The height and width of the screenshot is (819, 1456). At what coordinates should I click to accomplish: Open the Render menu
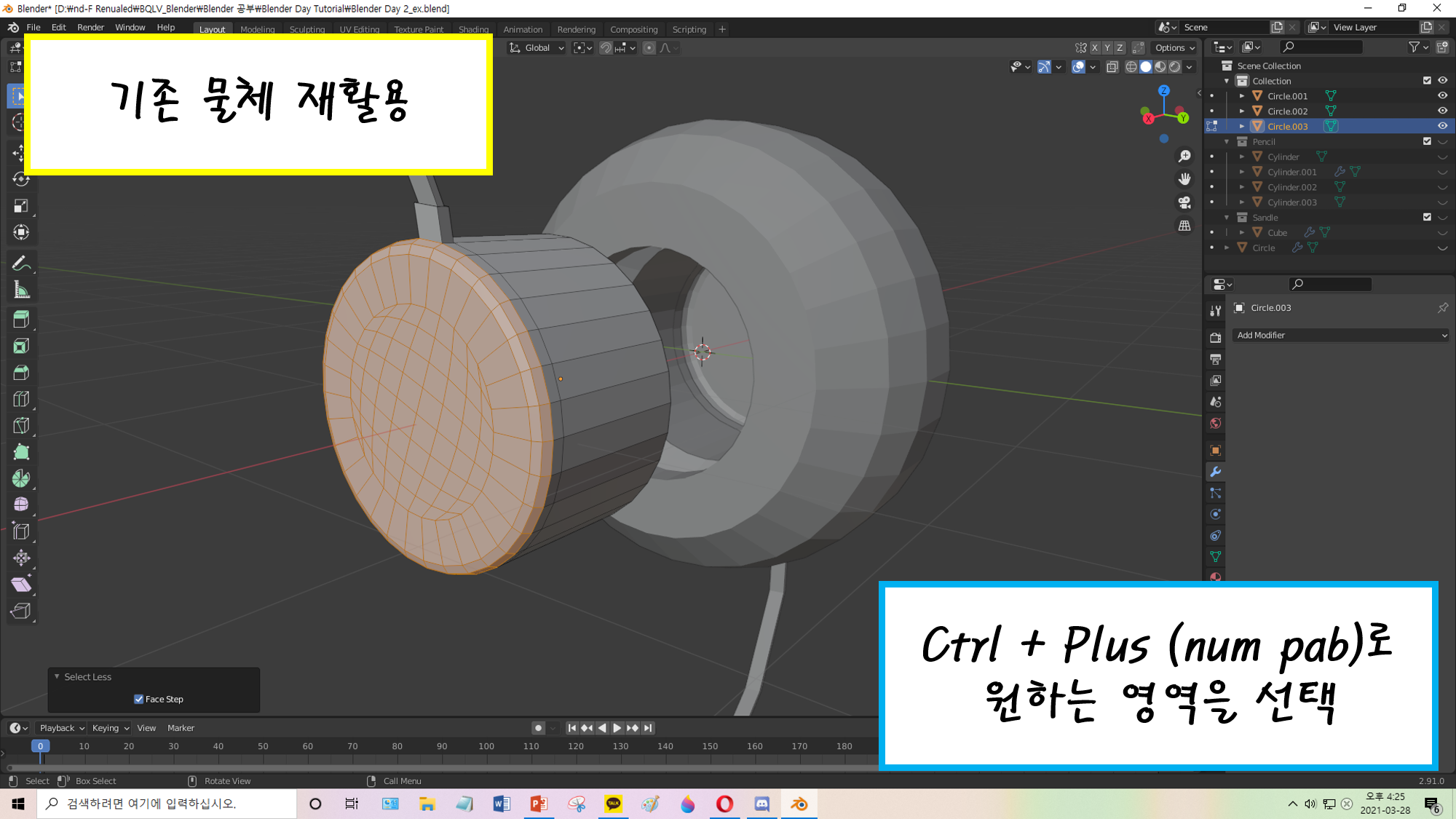coord(90,27)
